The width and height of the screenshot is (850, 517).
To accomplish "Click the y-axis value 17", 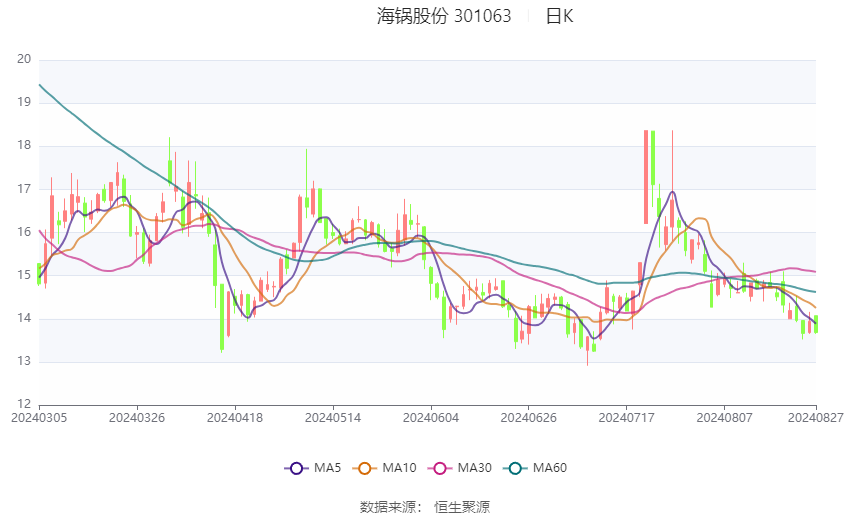I will tap(24, 189).
